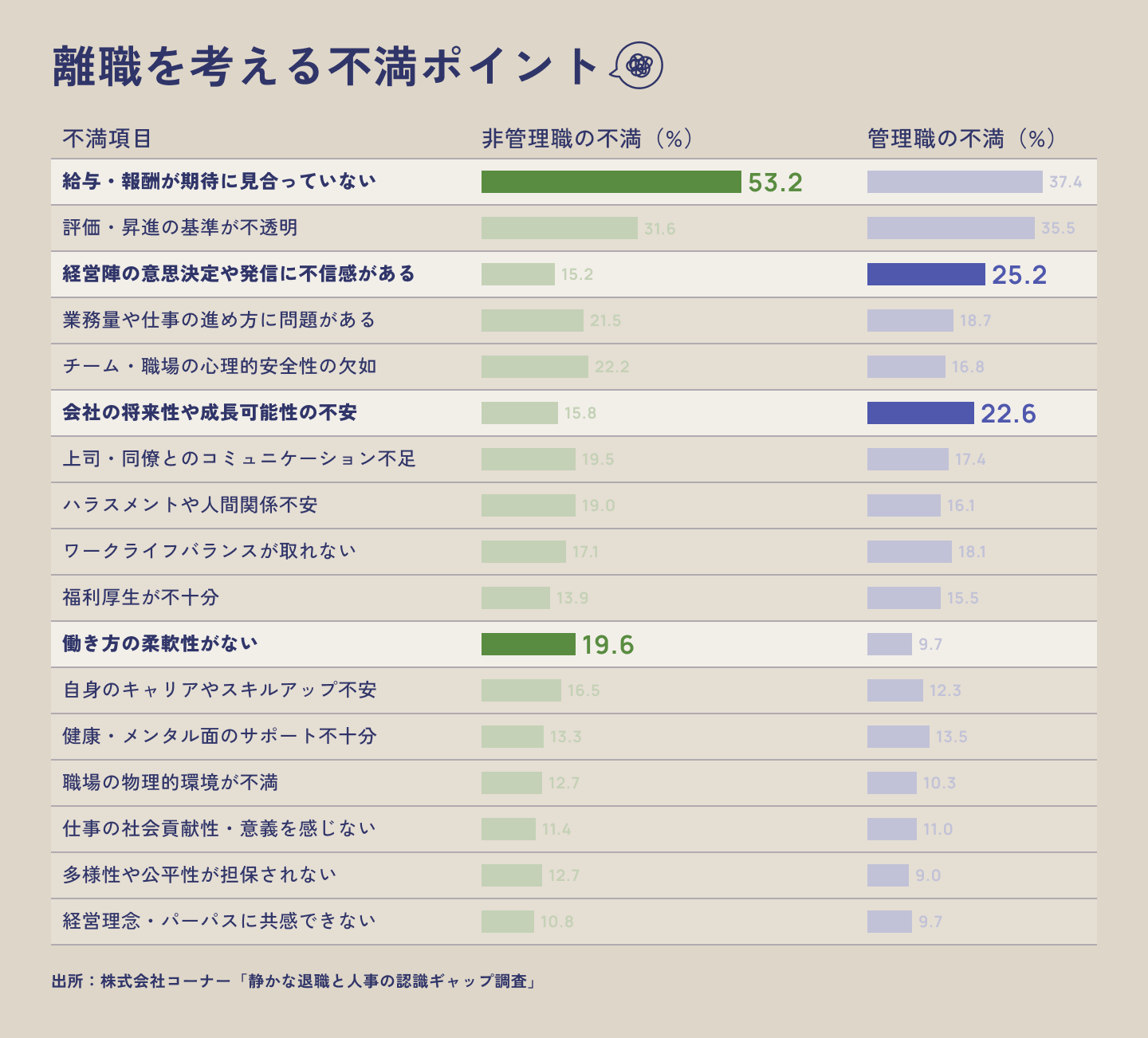Screen dimensions: 1148x1038
Task: Click the 35.5 manager value
Action: point(1058,228)
